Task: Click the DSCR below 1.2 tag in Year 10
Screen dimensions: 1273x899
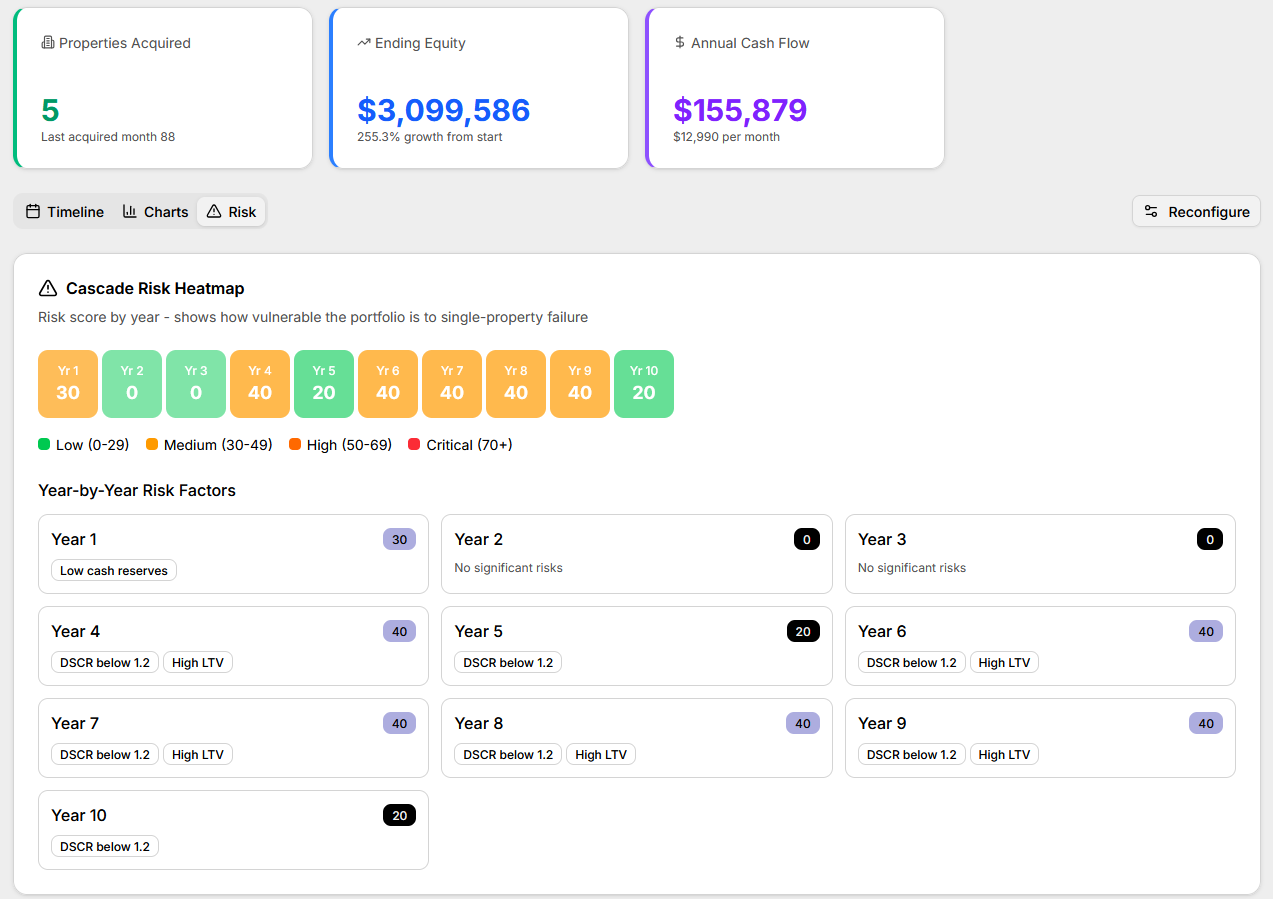Action: [x=105, y=847]
